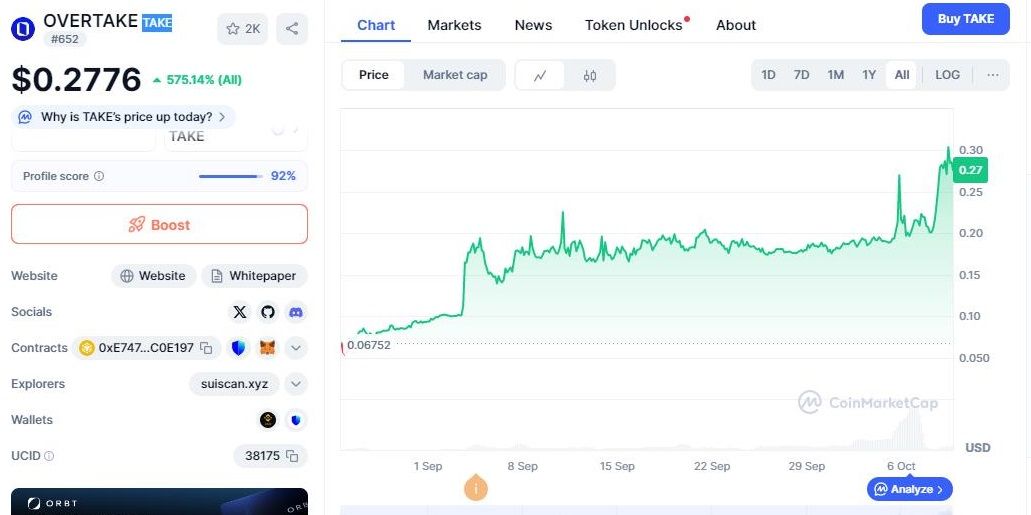Image resolution: width=1031 pixels, height=515 pixels.
Task: Switch the chart to Market cap
Action: (455, 75)
